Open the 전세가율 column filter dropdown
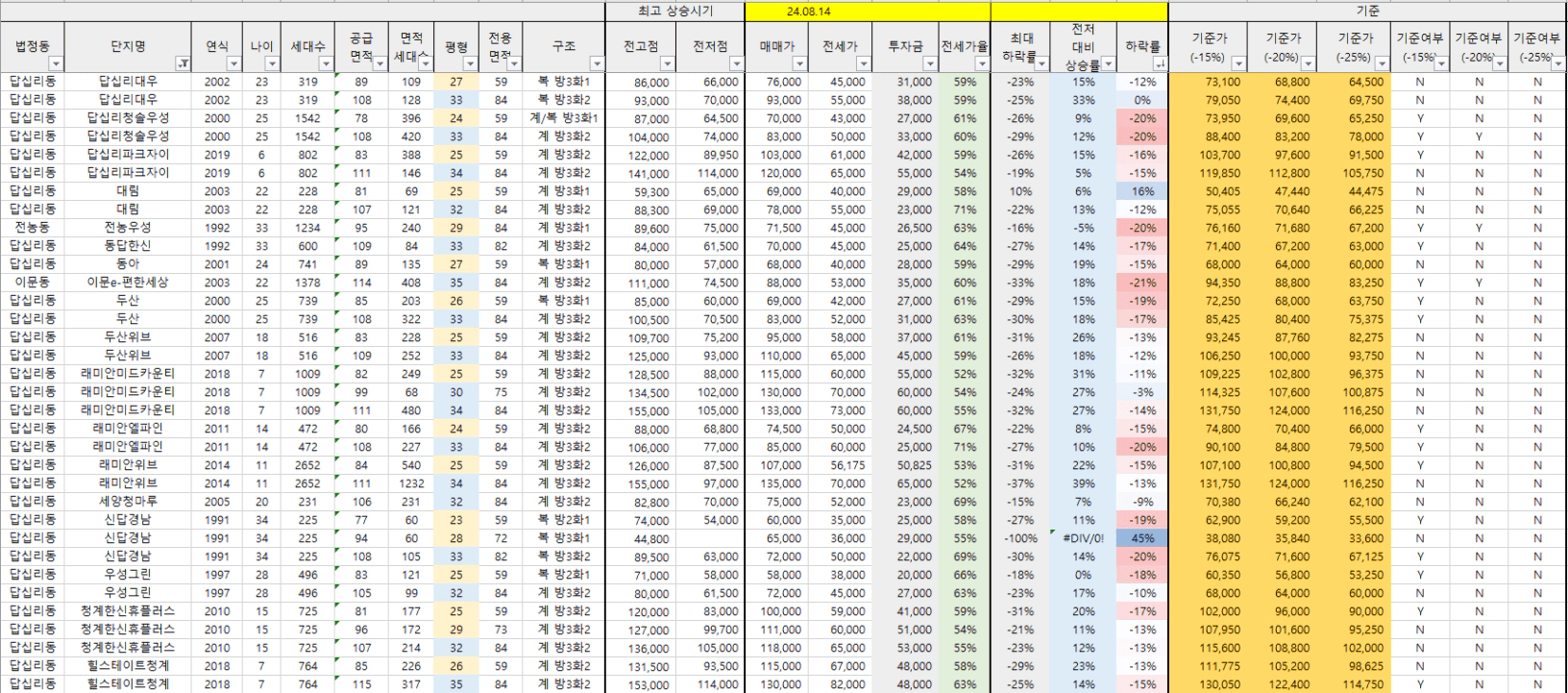The width and height of the screenshot is (1568, 693). point(982,64)
